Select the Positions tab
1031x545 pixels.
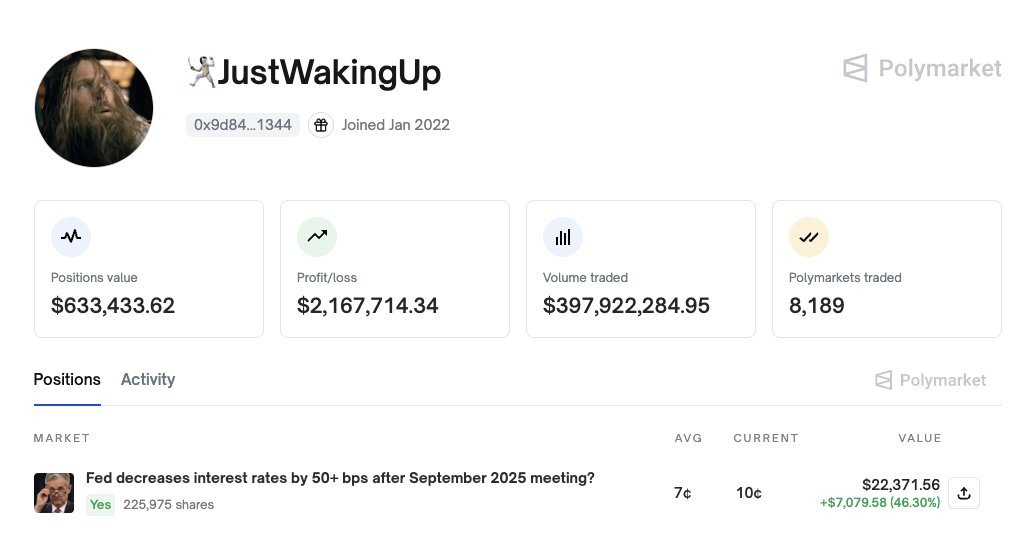point(67,379)
